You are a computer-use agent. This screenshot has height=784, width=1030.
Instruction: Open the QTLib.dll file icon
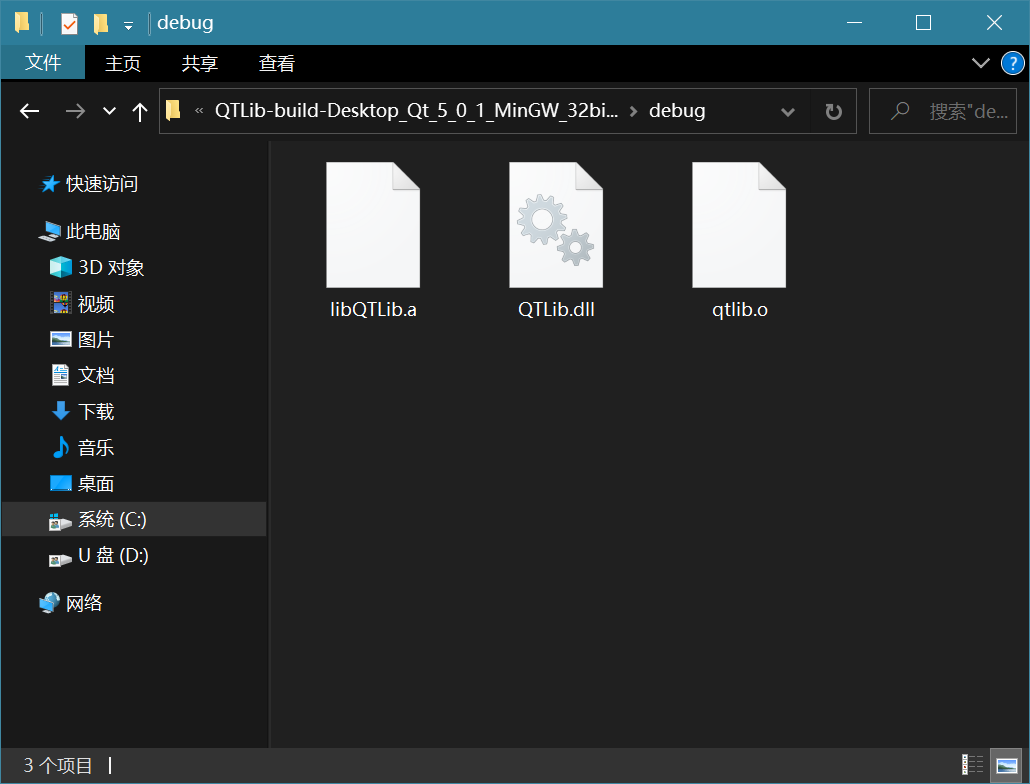[556, 226]
